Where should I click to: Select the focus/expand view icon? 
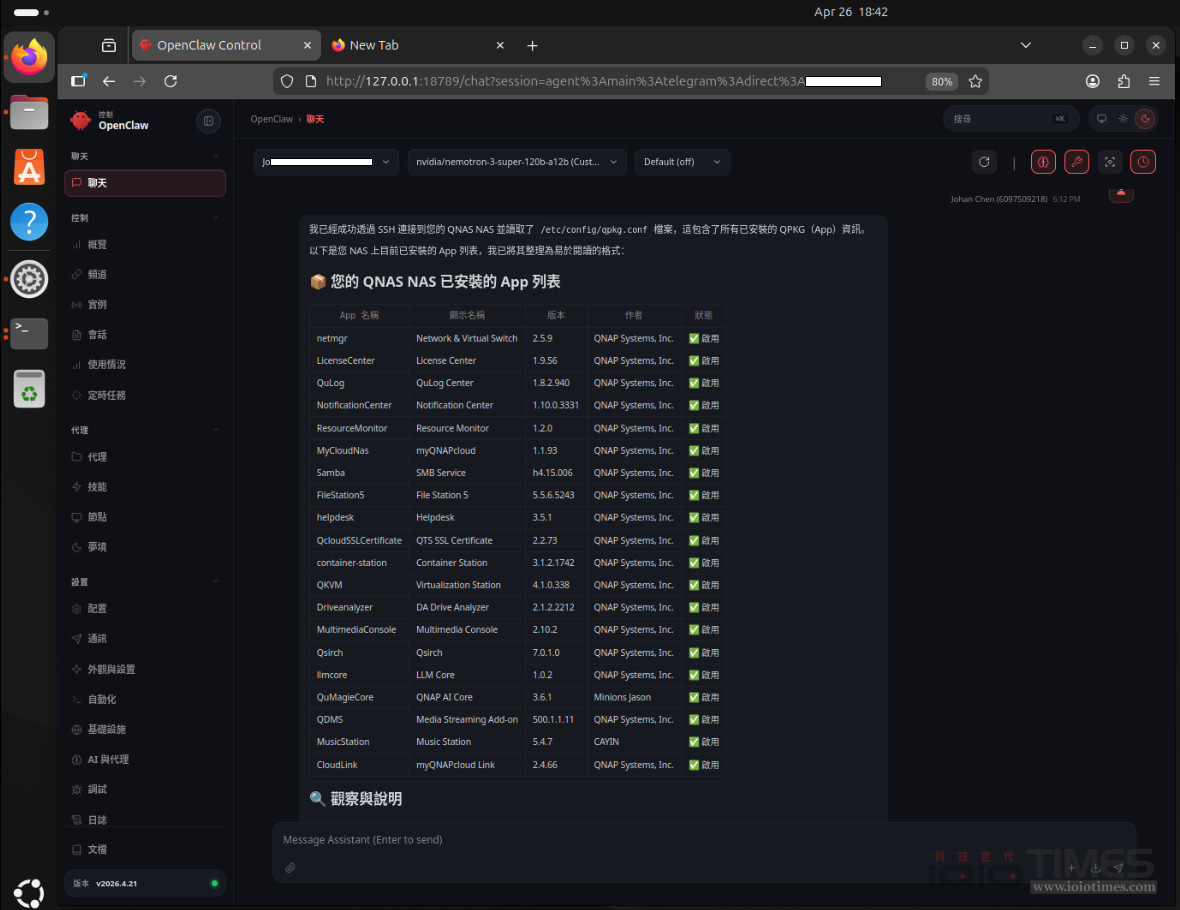[1110, 161]
